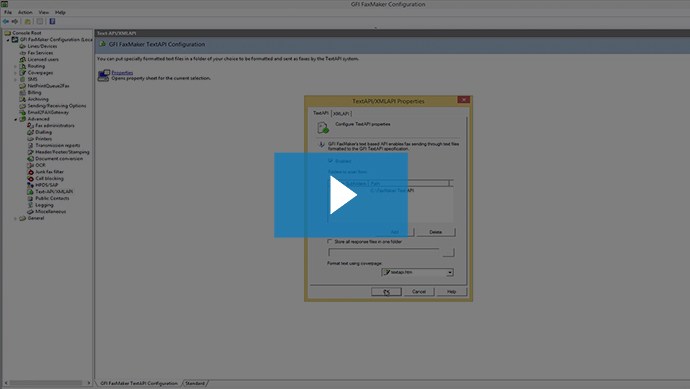690x389 pixels.
Task: Select the Fax Services node icon
Action: [22, 53]
